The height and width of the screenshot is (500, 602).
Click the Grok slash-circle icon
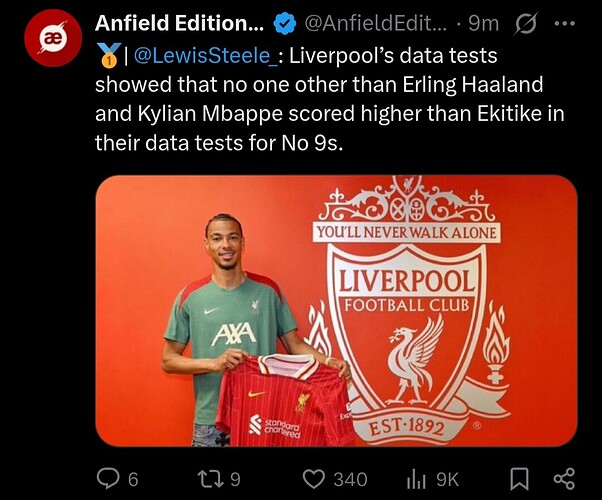coord(526,23)
